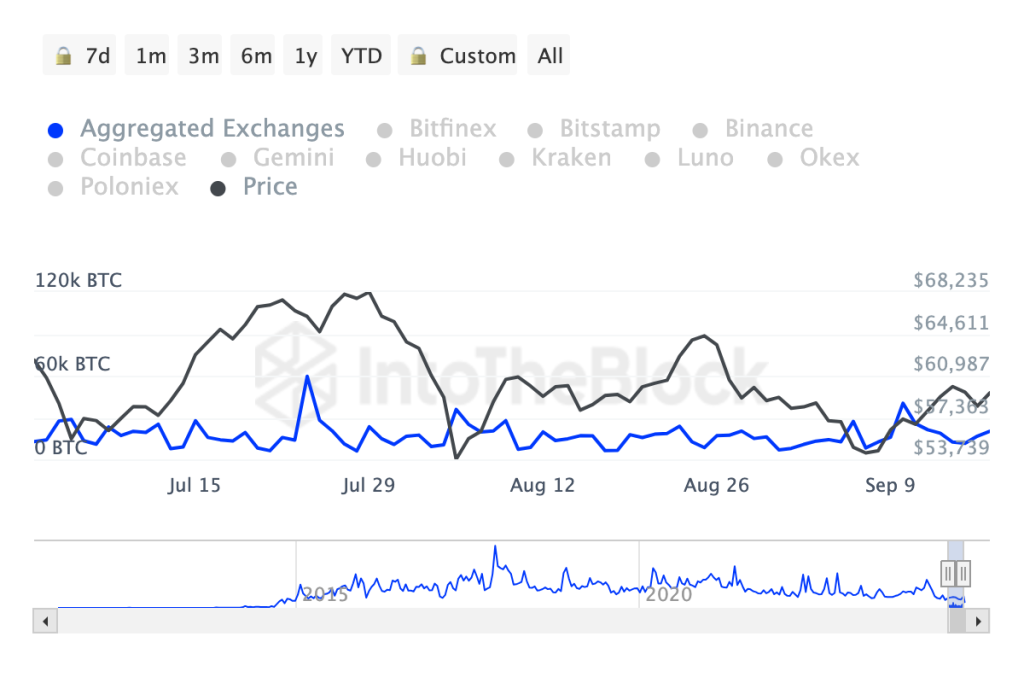Select the 6m range button
1024x683 pixels.
coord(256,56)
